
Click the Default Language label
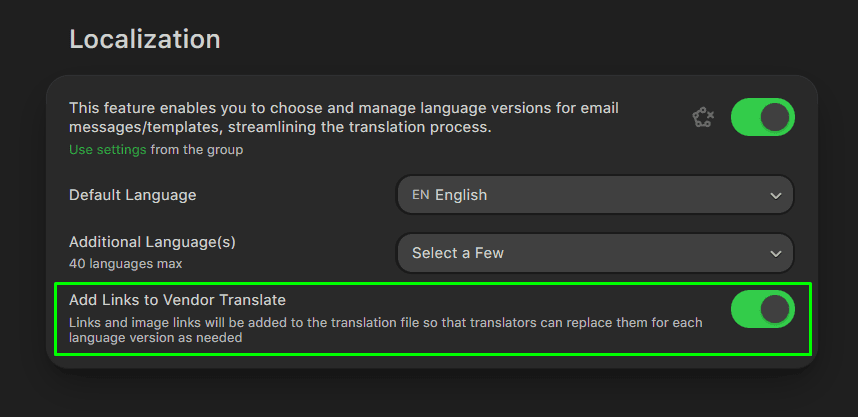132,195
